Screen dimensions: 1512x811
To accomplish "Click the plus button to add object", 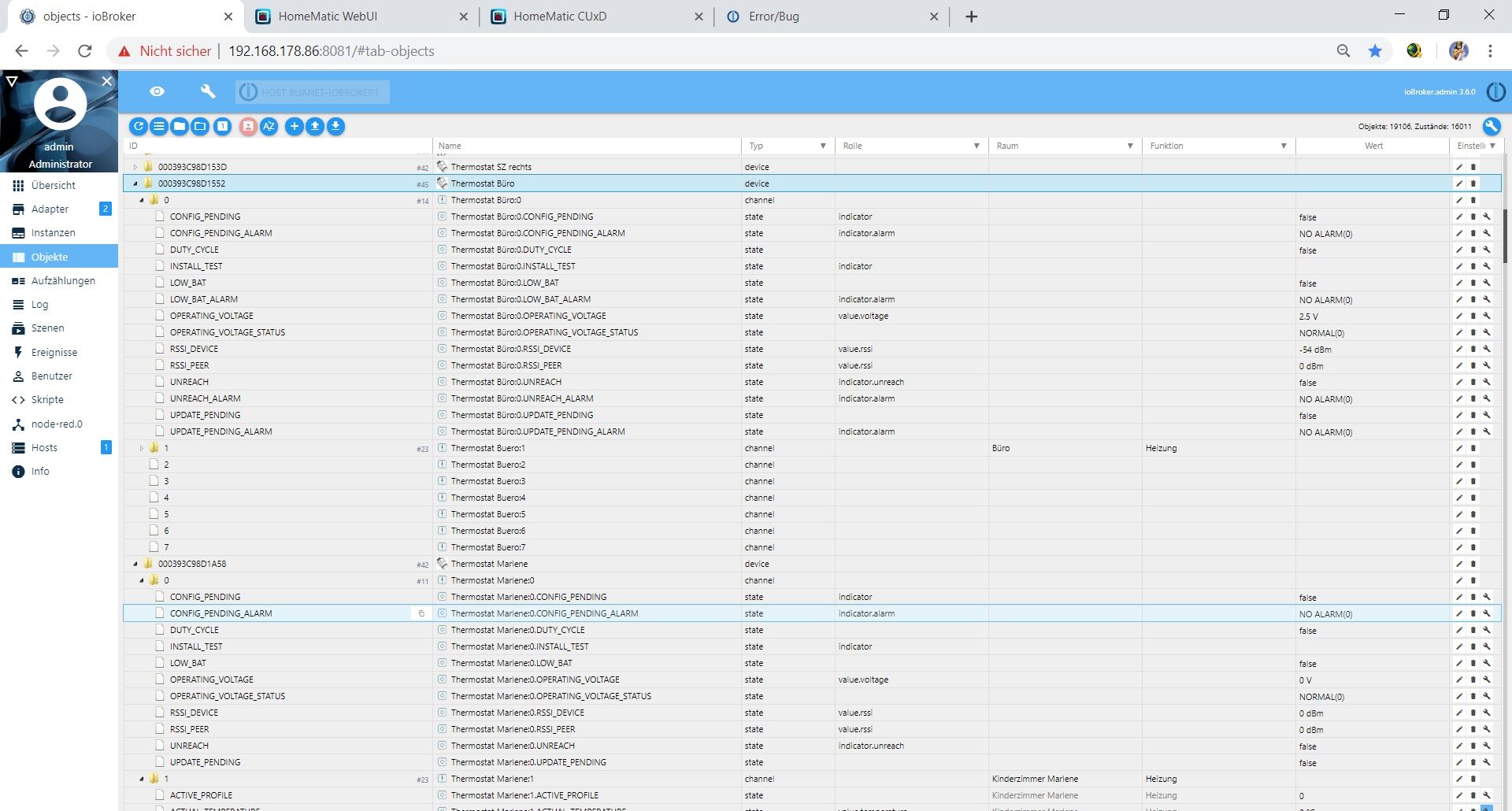I will [294, 126].
